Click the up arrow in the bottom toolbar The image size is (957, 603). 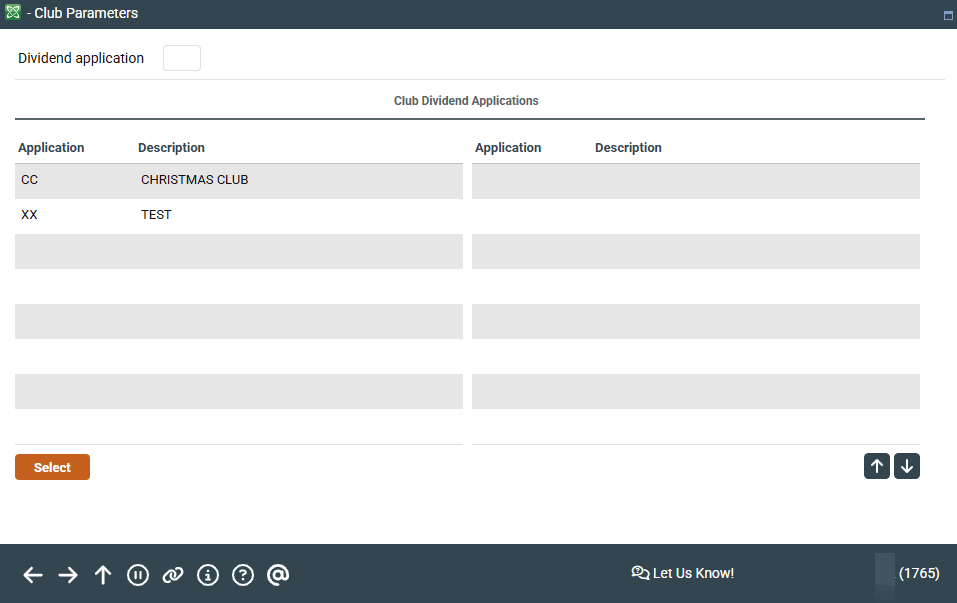pos(103,574)
